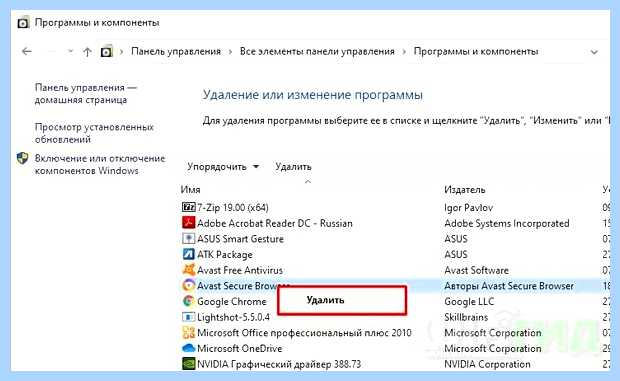The height and width of the screenshot is (381, 620).
Task: Click the Avast Free Antivirus icon
Action: coord(189,270)
